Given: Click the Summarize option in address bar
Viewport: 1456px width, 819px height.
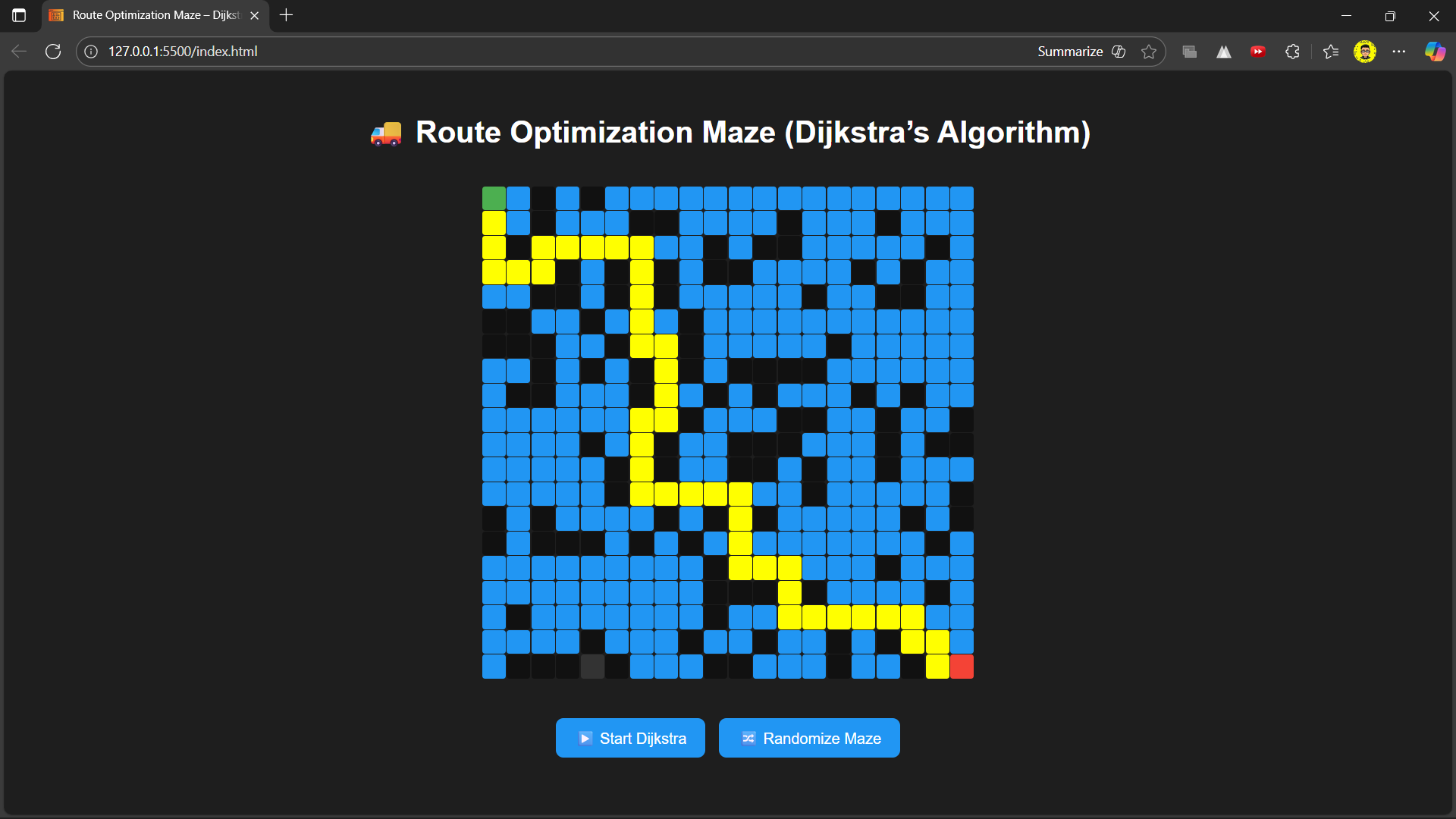Looking at the screenshot, I should 1070,52.
